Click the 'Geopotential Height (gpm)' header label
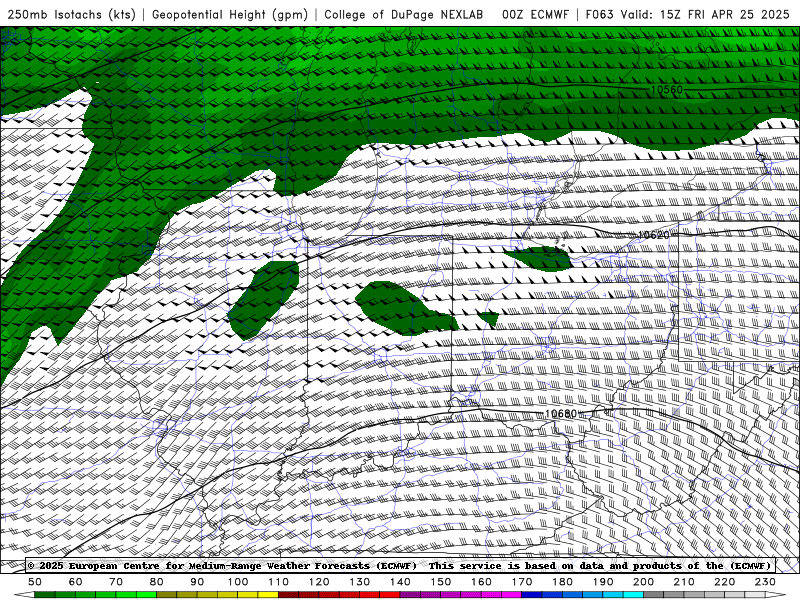The image size is (800, 600). click(230, 14)
